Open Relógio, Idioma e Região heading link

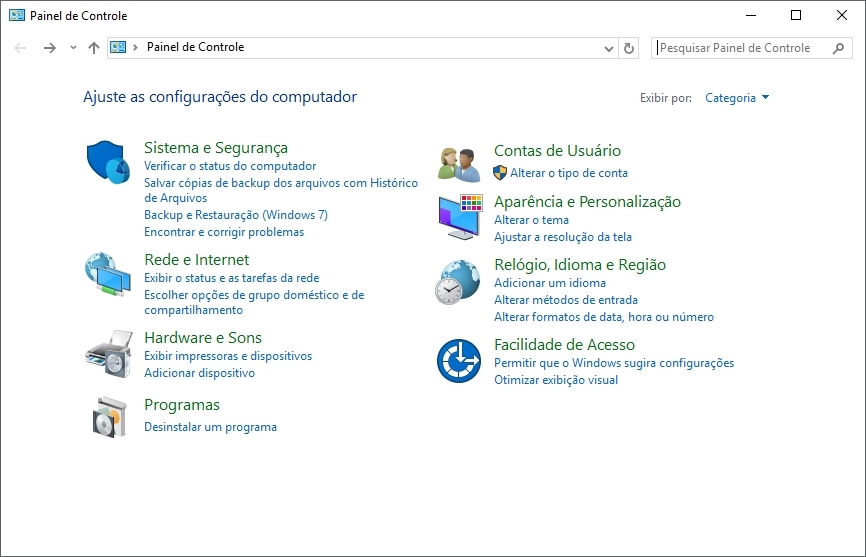pyautogui.click(x=580, y=265)
